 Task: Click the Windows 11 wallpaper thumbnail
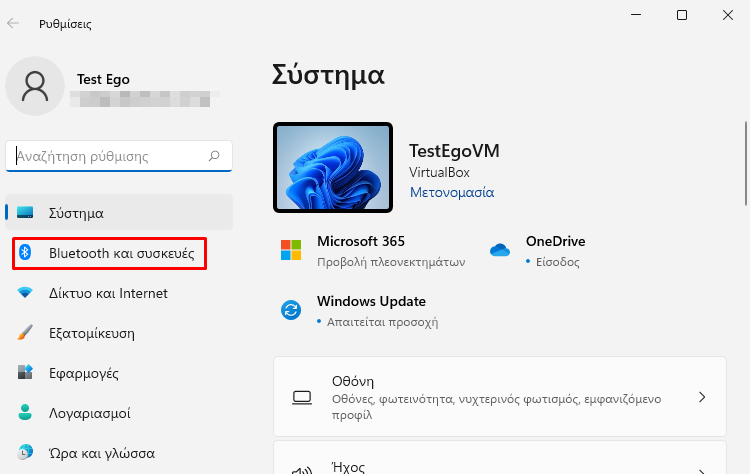333,167
